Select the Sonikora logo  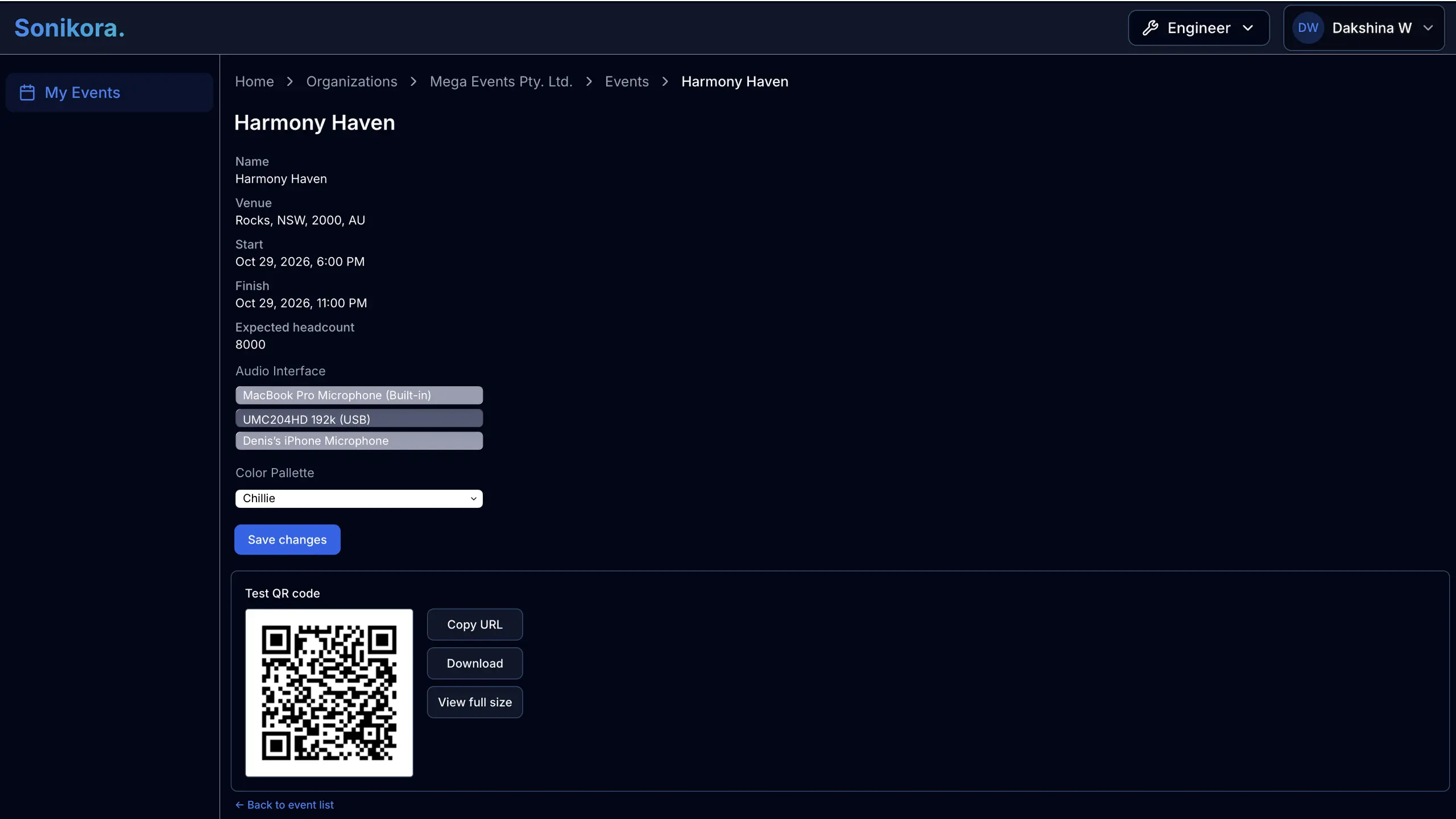pyautogui.click(x=68, y=27)
